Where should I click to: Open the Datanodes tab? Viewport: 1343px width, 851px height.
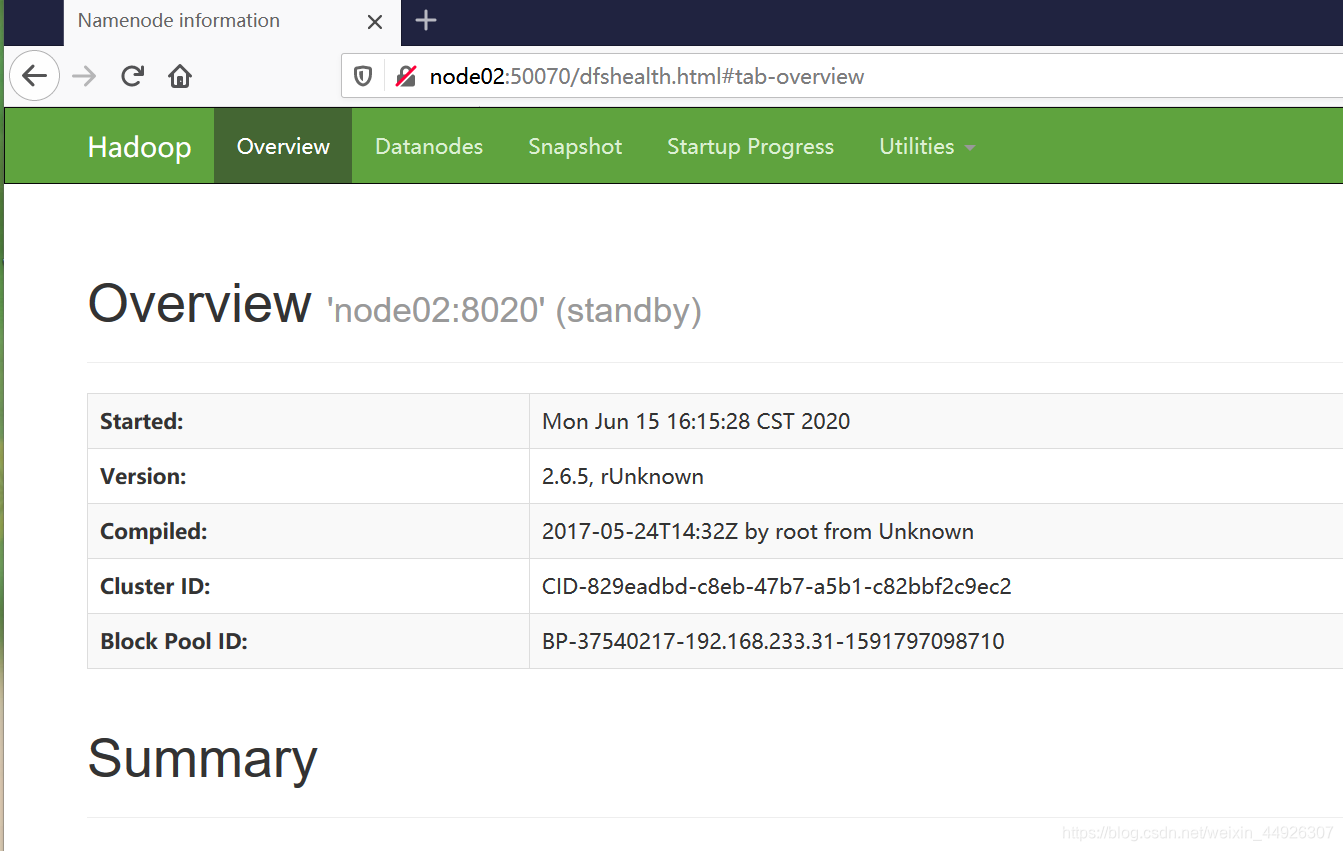(x=429, y=146)
